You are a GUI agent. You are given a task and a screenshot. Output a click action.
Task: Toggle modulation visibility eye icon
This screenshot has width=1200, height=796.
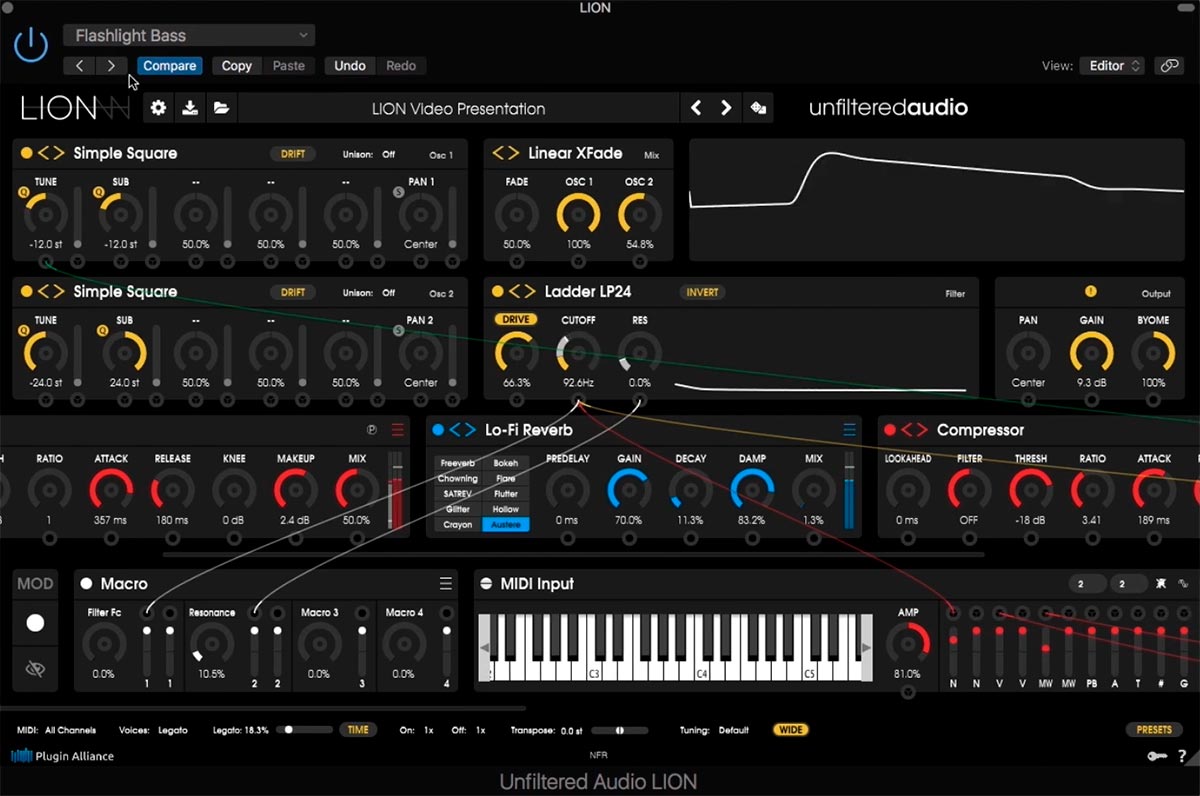(35, 669)
